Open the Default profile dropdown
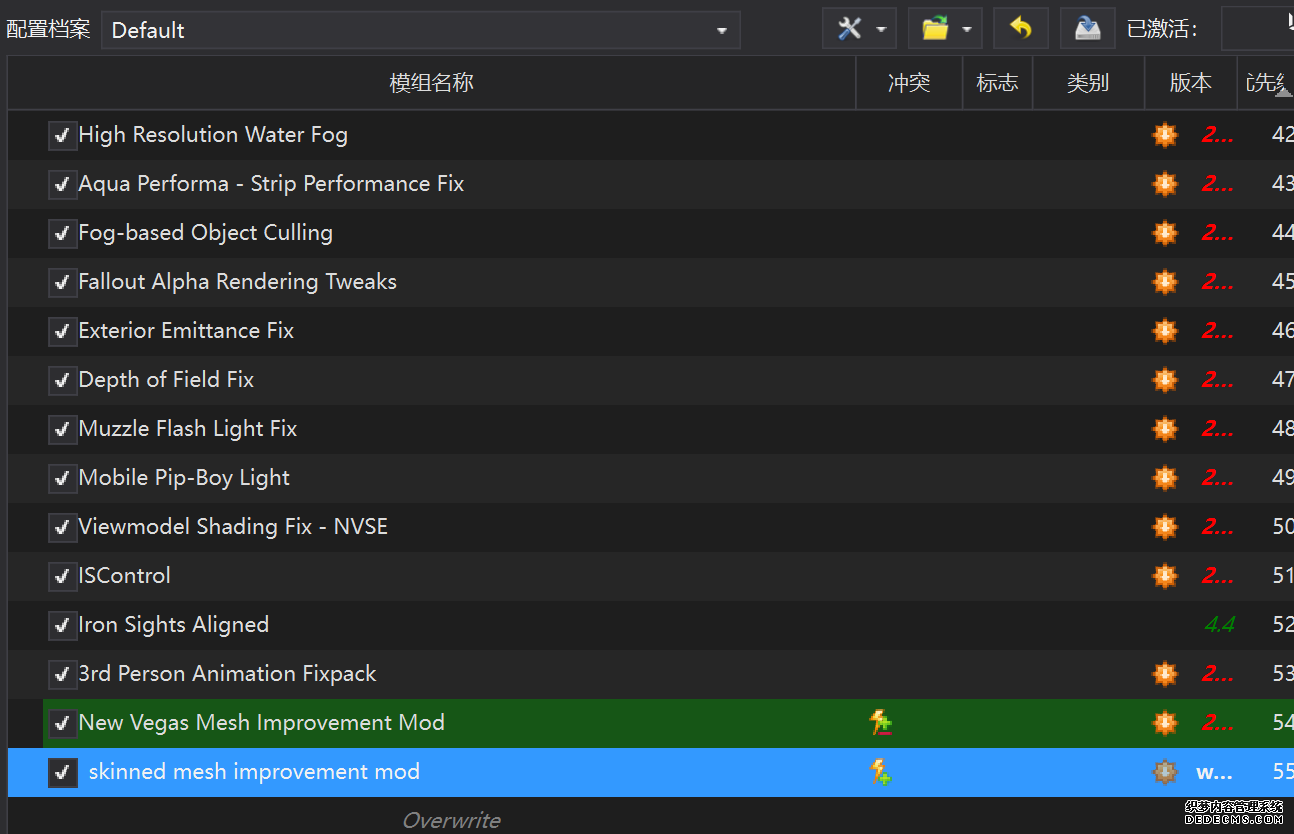The width and height of the screenshot is (1294, 834). (x=420, y=30)
